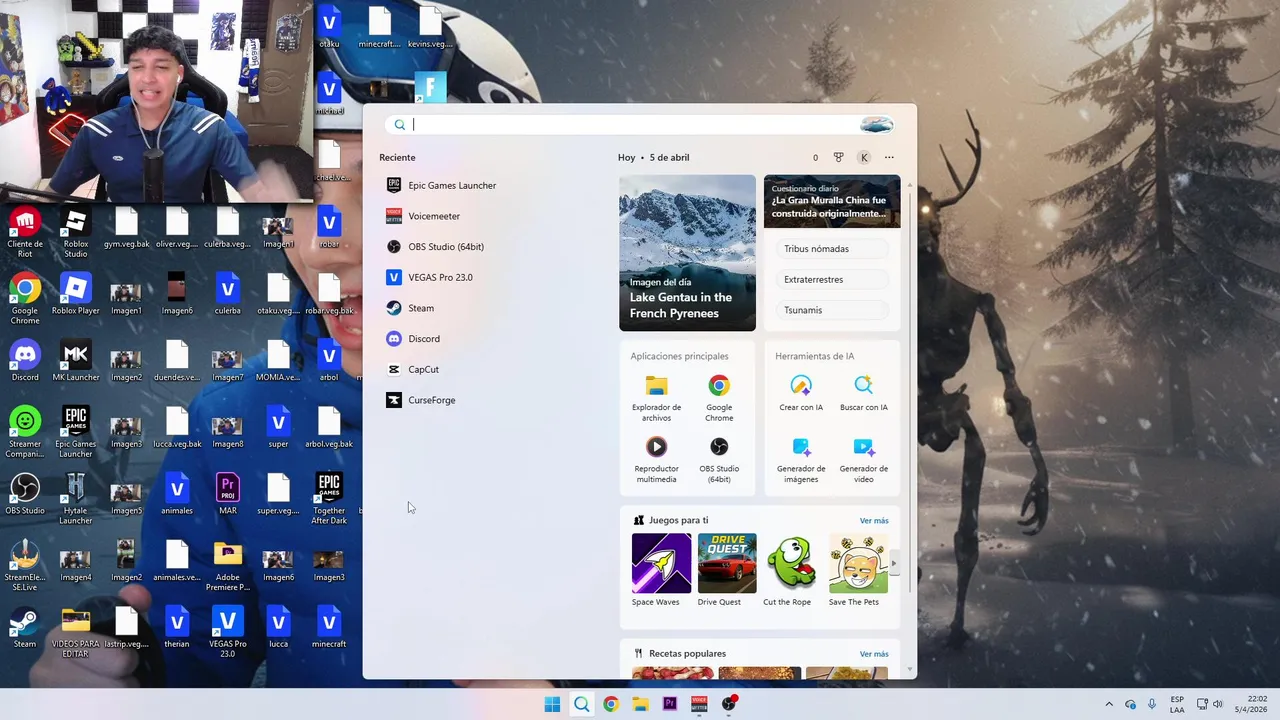Viewport: 1280px width, 720px height.
Task: Launch Reproductor multimedia app
Action: click(x=656, y=459)
